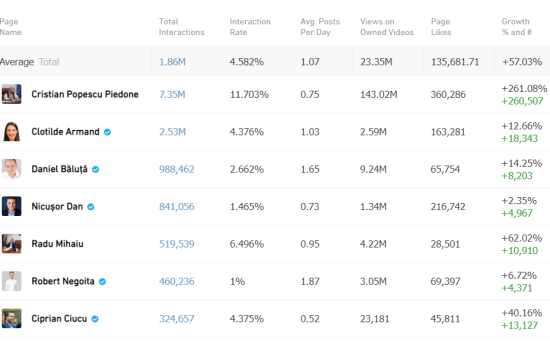The image size is (550, 362).
Task: Open the Robert Negoita page name
Action: point(63,281)
